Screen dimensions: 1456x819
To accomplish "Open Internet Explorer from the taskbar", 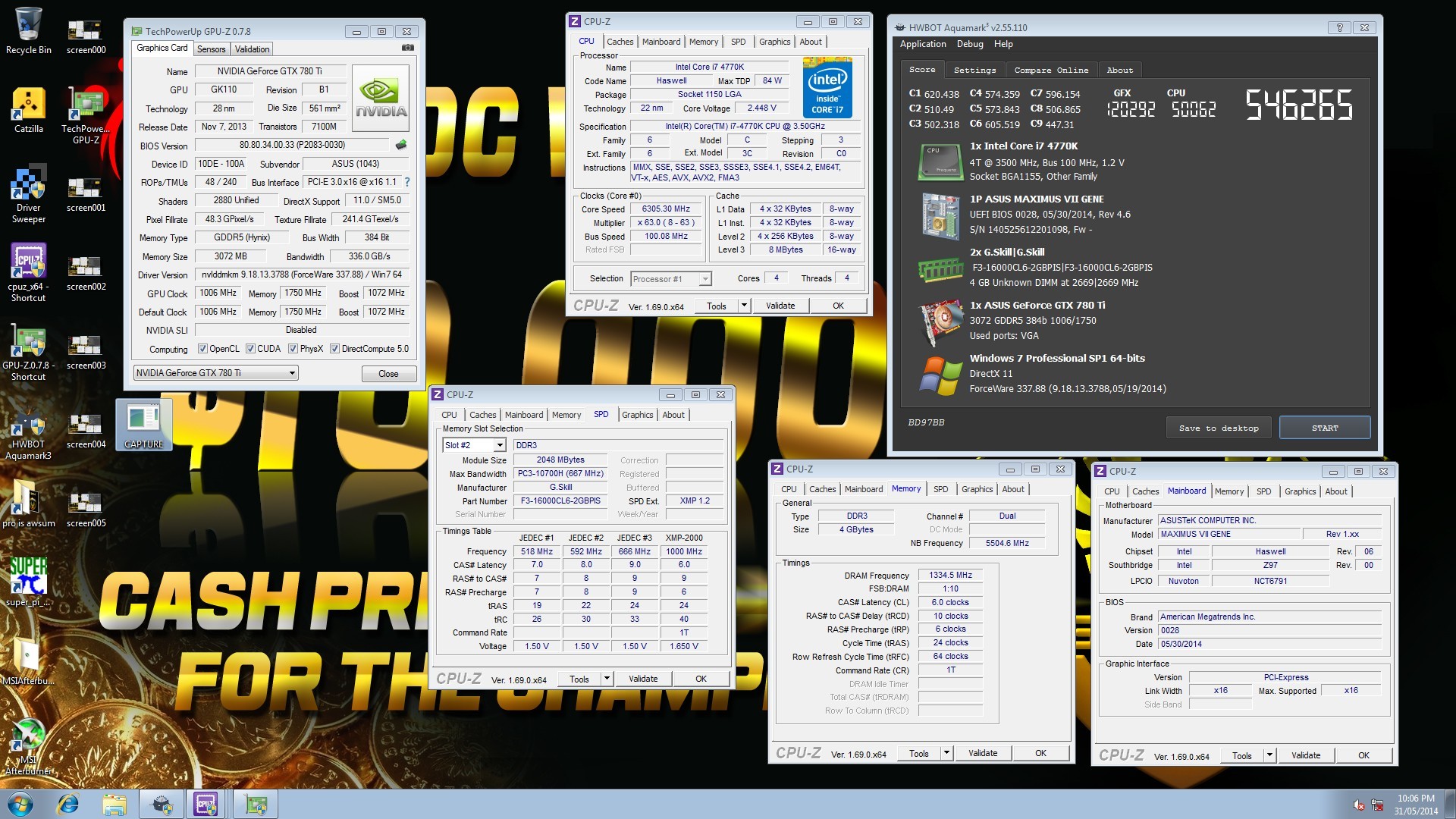I will click(68, 804).
